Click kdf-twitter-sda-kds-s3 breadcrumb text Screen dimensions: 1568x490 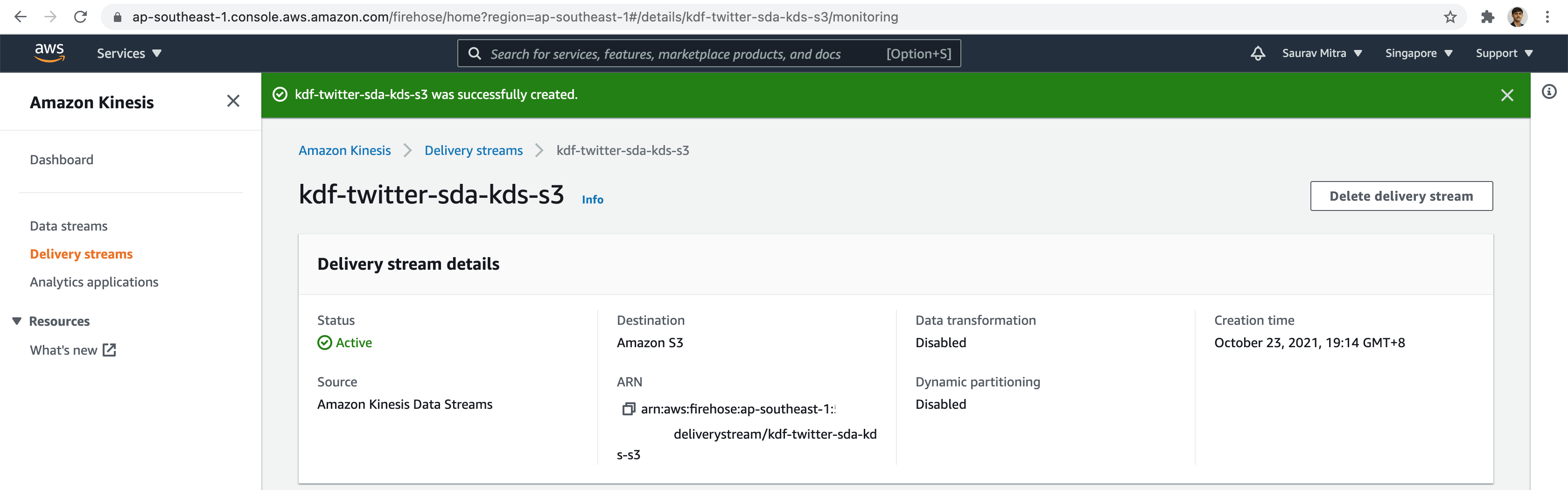(x=623, y=150)
